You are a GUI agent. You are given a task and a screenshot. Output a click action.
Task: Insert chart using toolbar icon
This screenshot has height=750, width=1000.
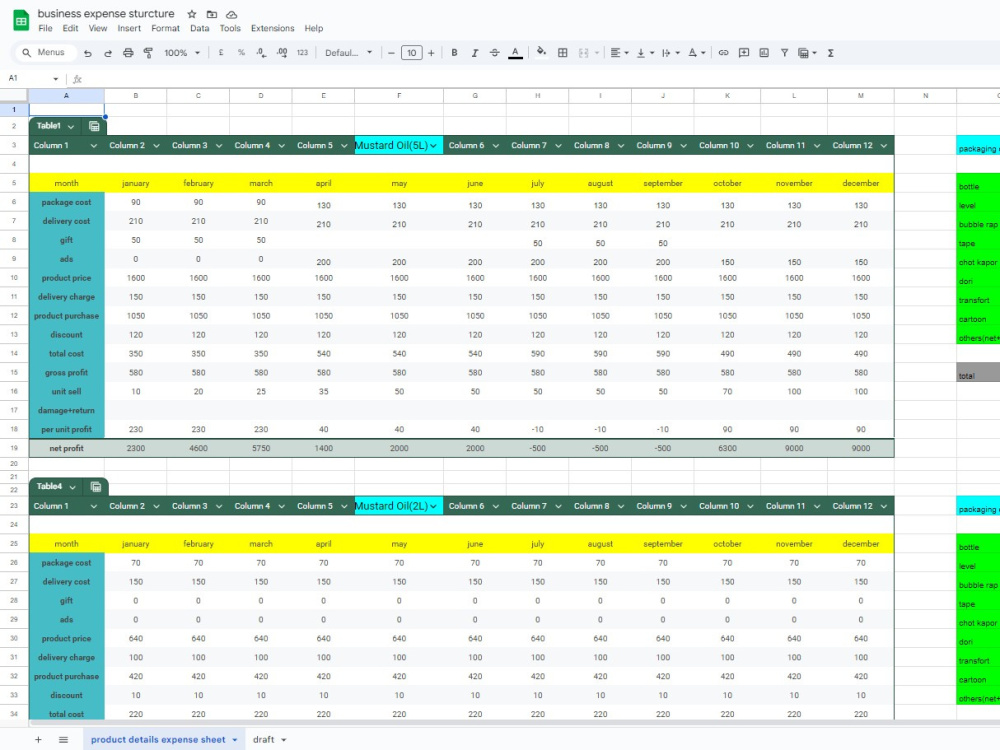tap(764, 53)
